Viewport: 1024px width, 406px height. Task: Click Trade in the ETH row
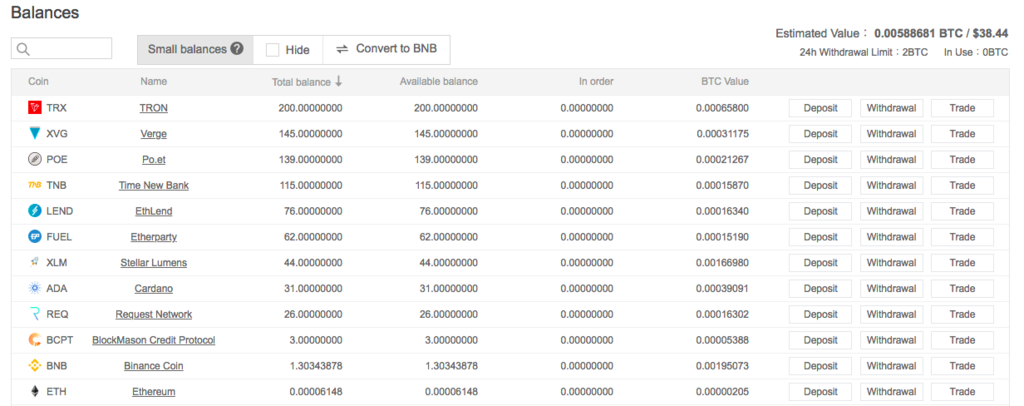(x=962, y=392)
